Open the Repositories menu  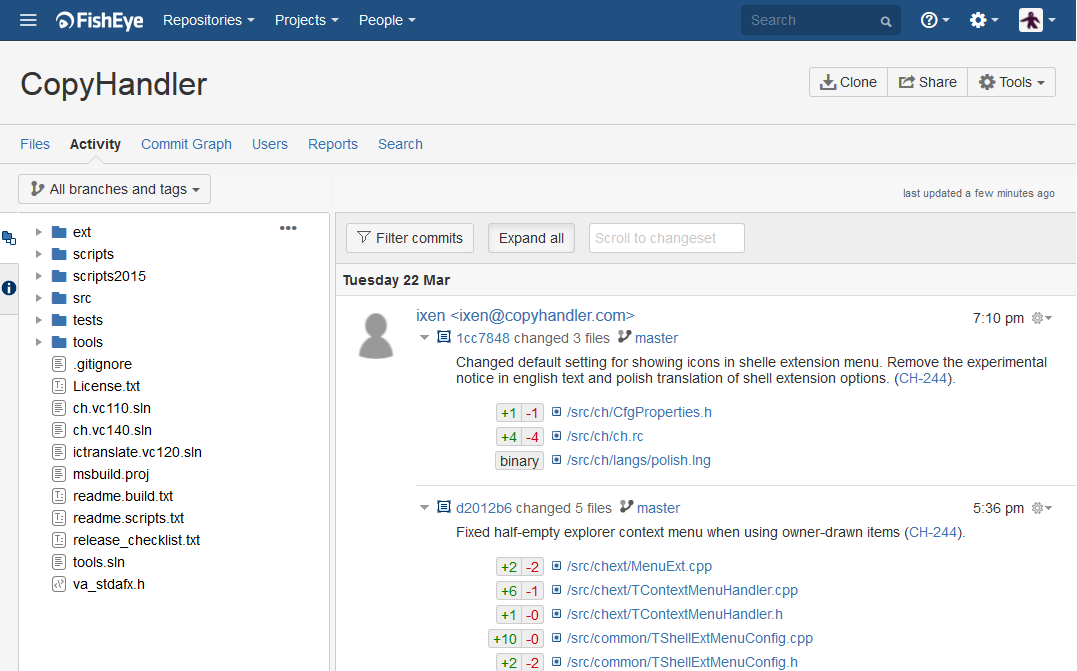(208, 20)
